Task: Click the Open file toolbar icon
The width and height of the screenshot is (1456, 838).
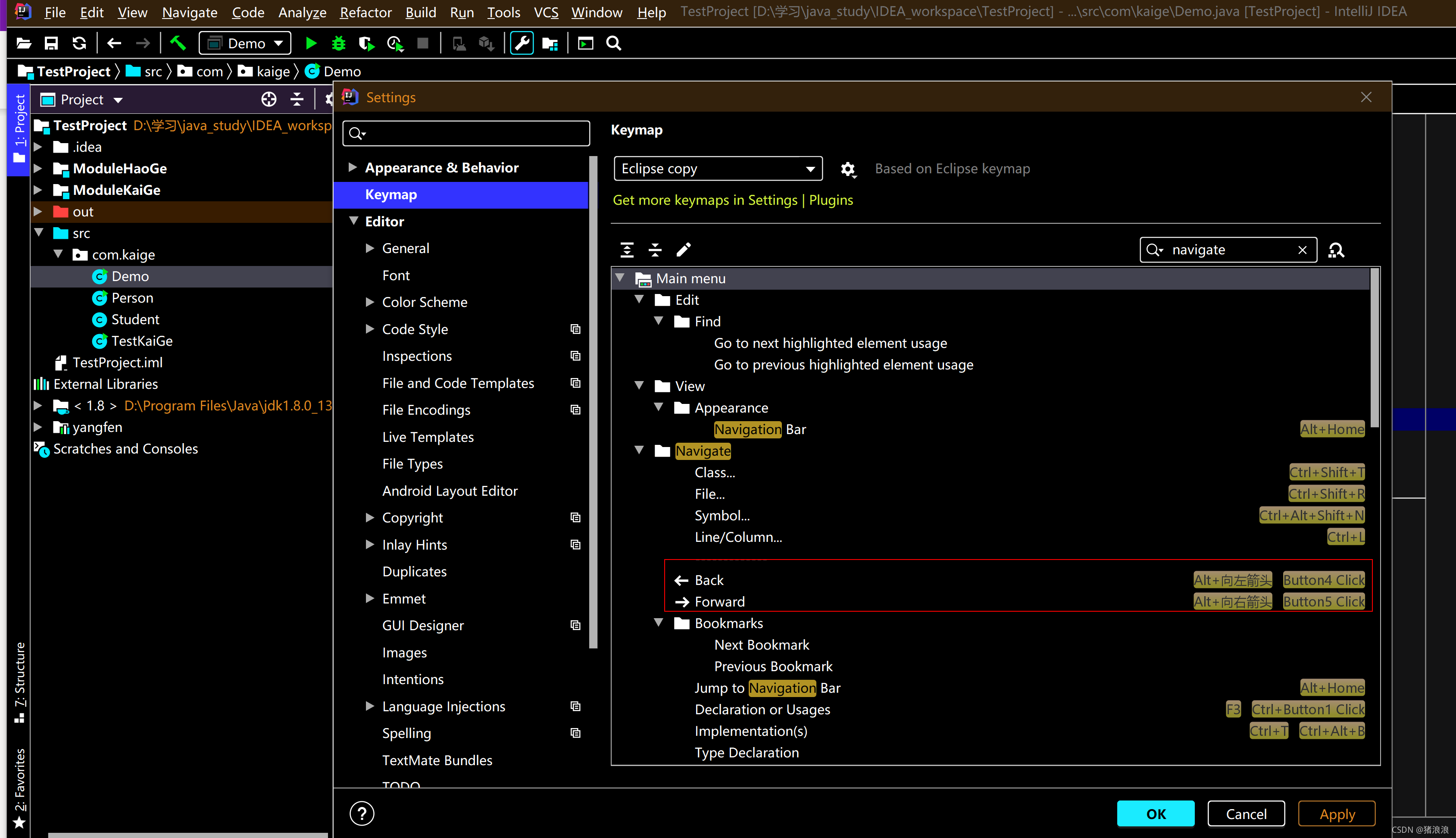Action: click(24, 43)
